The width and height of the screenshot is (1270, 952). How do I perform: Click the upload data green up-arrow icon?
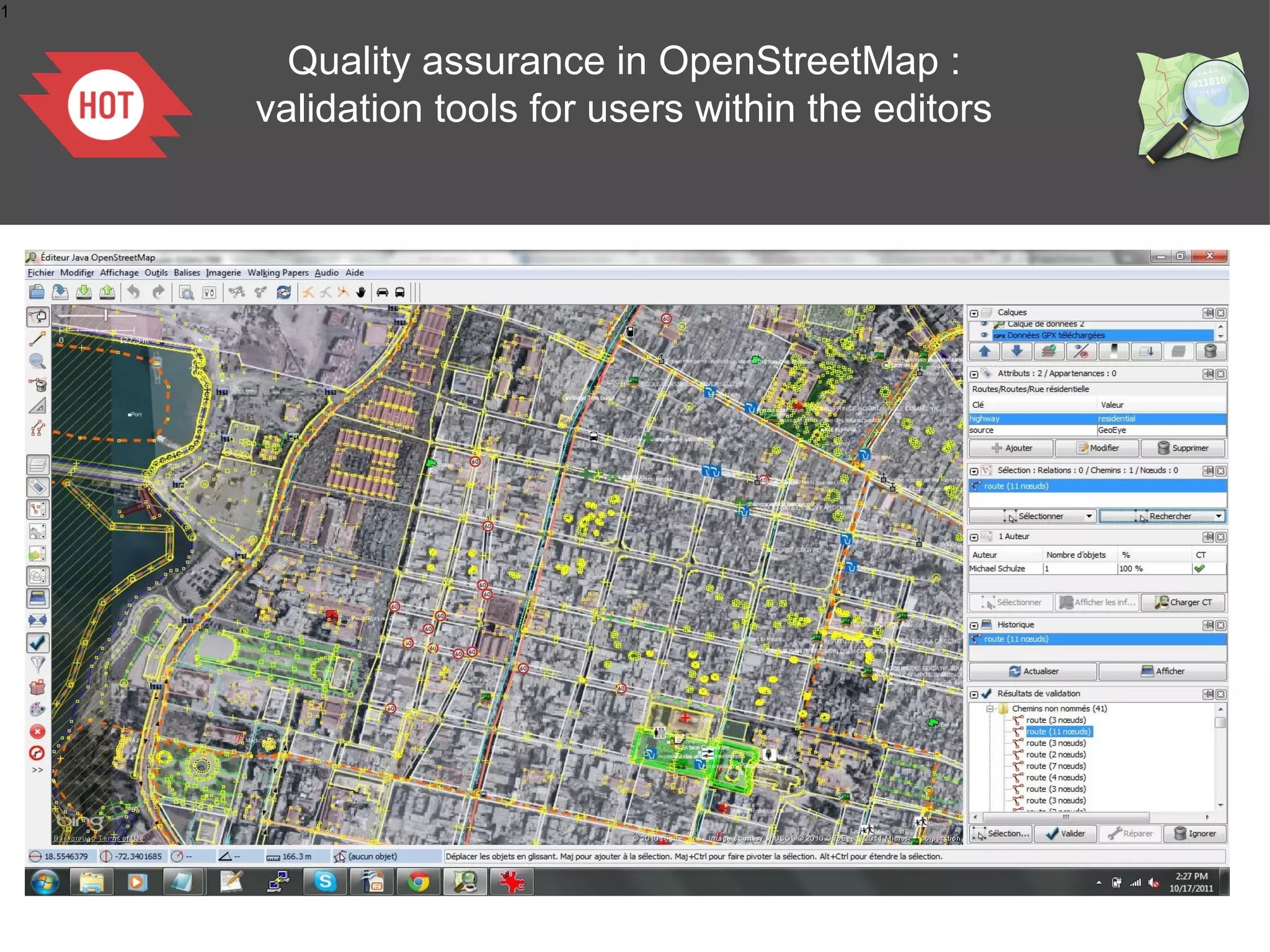pos(107,292)
